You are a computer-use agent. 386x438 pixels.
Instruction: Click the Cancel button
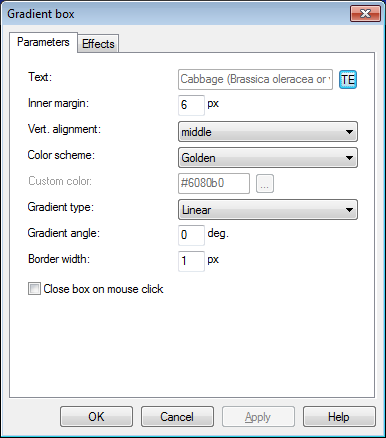coord(177,417)
